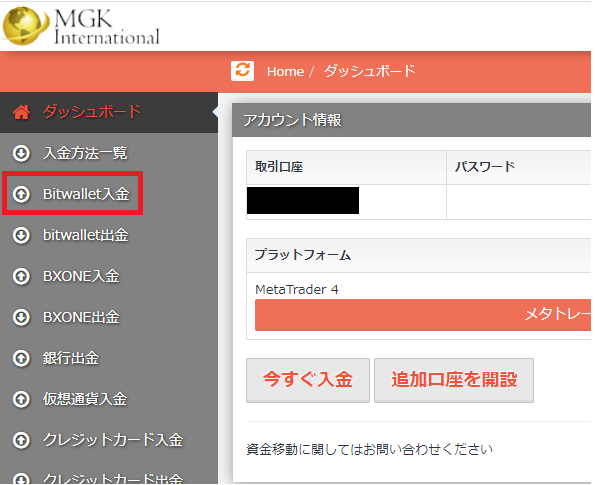Click the arrow icon beside bitwallet出金
595x485 pixels.
click(21, 235)
